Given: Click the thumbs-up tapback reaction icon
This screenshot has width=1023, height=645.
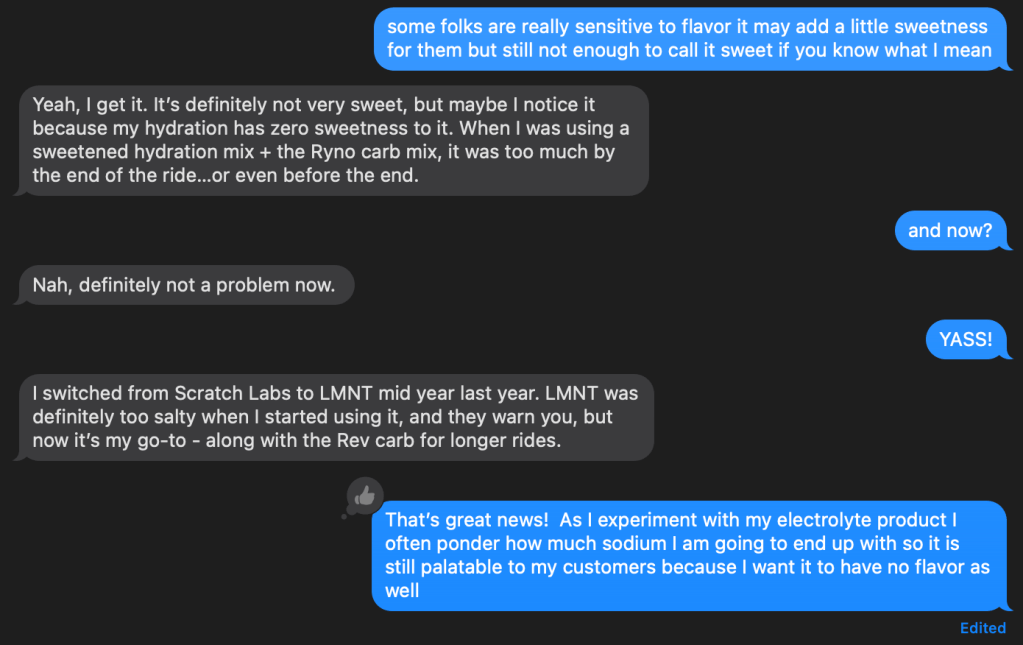Looking at the screenshot, I should (x=365, y=494).
